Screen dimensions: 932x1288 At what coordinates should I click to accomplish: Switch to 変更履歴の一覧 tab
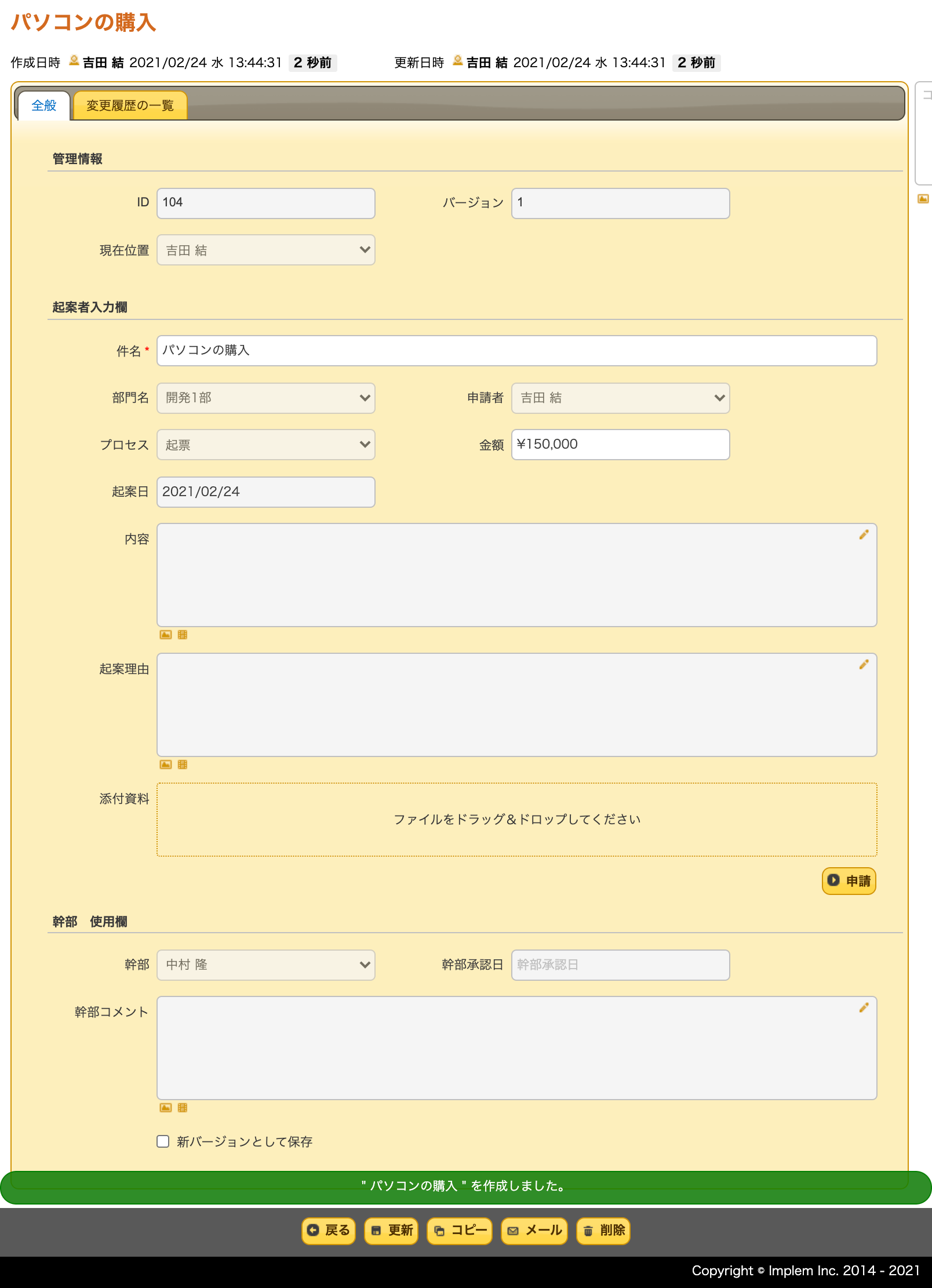pyautogui.click(x=130, y=105)
